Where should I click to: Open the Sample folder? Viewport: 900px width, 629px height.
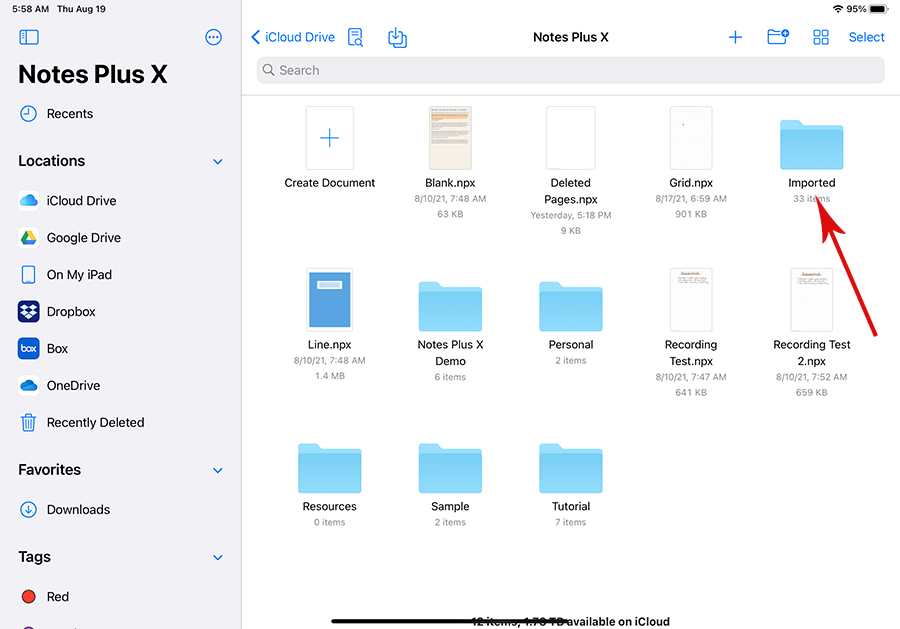tap(450, 468)
